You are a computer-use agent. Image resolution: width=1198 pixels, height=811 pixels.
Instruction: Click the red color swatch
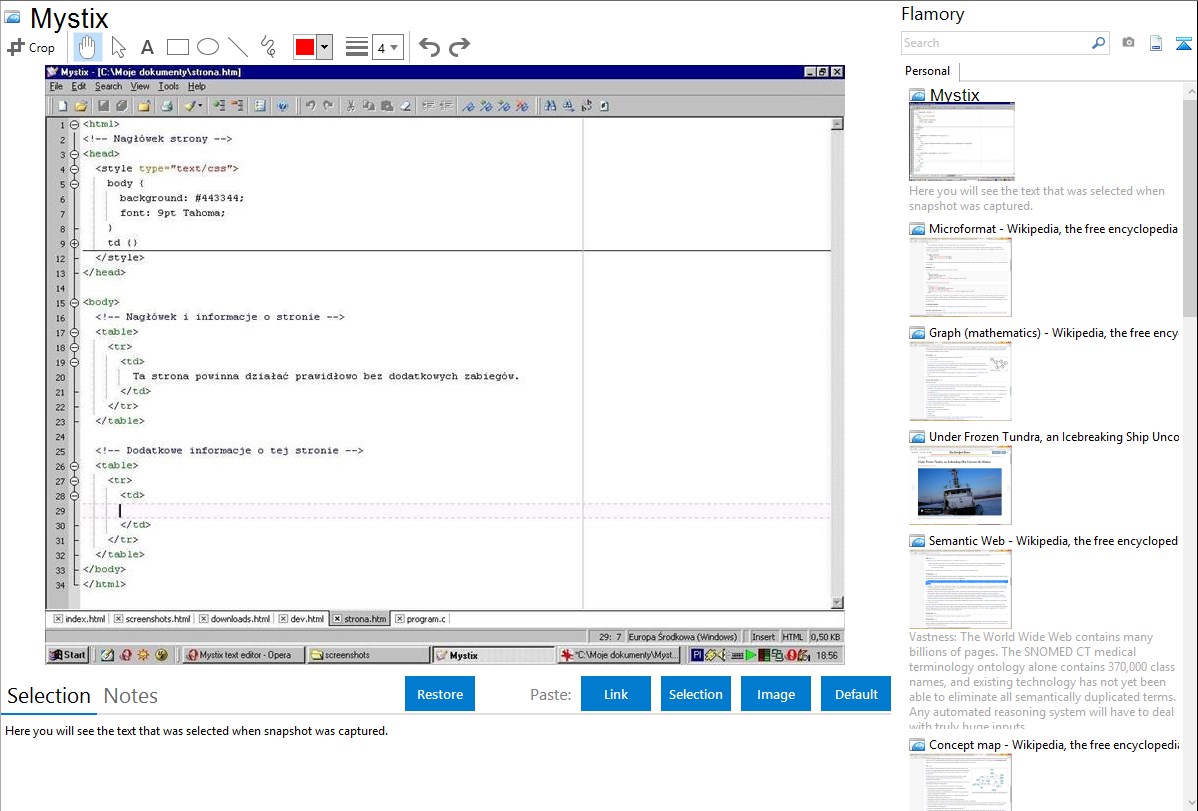(304, 47)
